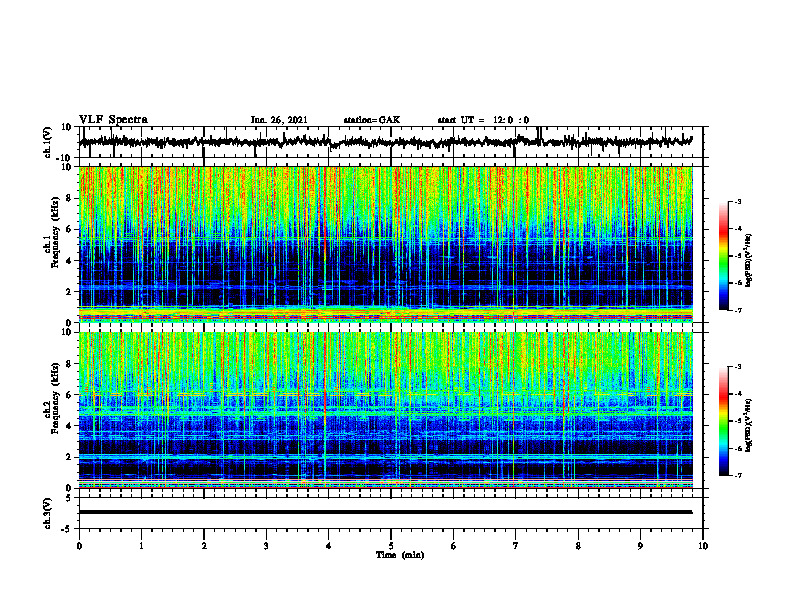The image size is (792, 612).
Task: Click the 8 kHz tick on ch.2 axis
Action: pos(69,364)
